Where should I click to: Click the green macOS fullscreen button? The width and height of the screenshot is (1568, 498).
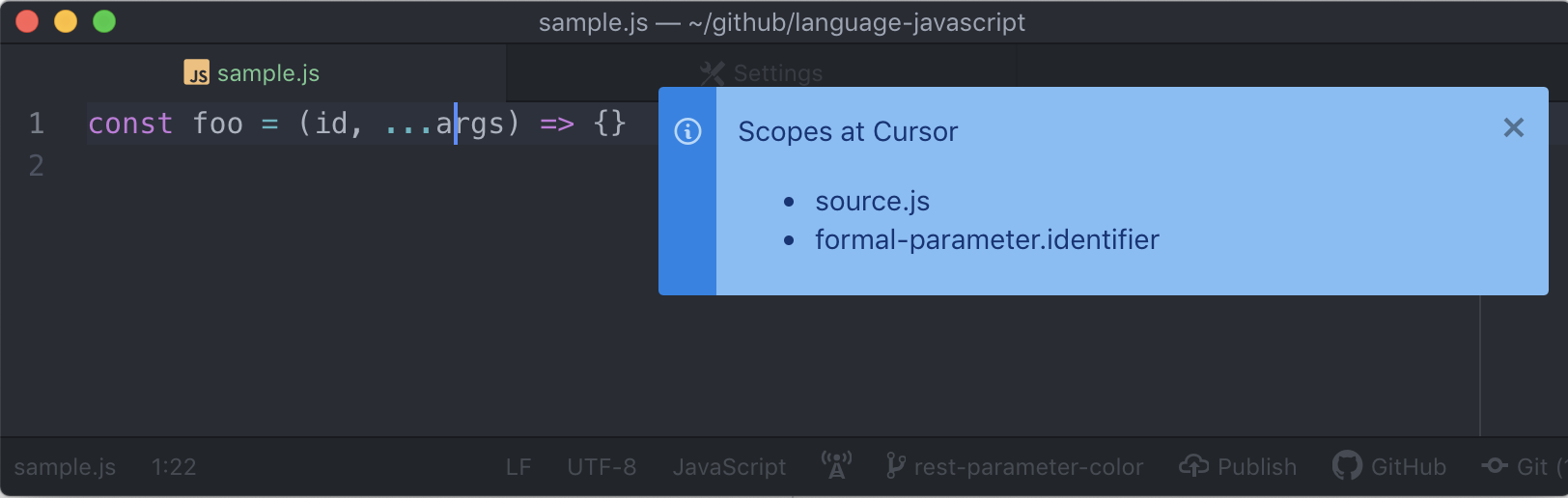104,21
